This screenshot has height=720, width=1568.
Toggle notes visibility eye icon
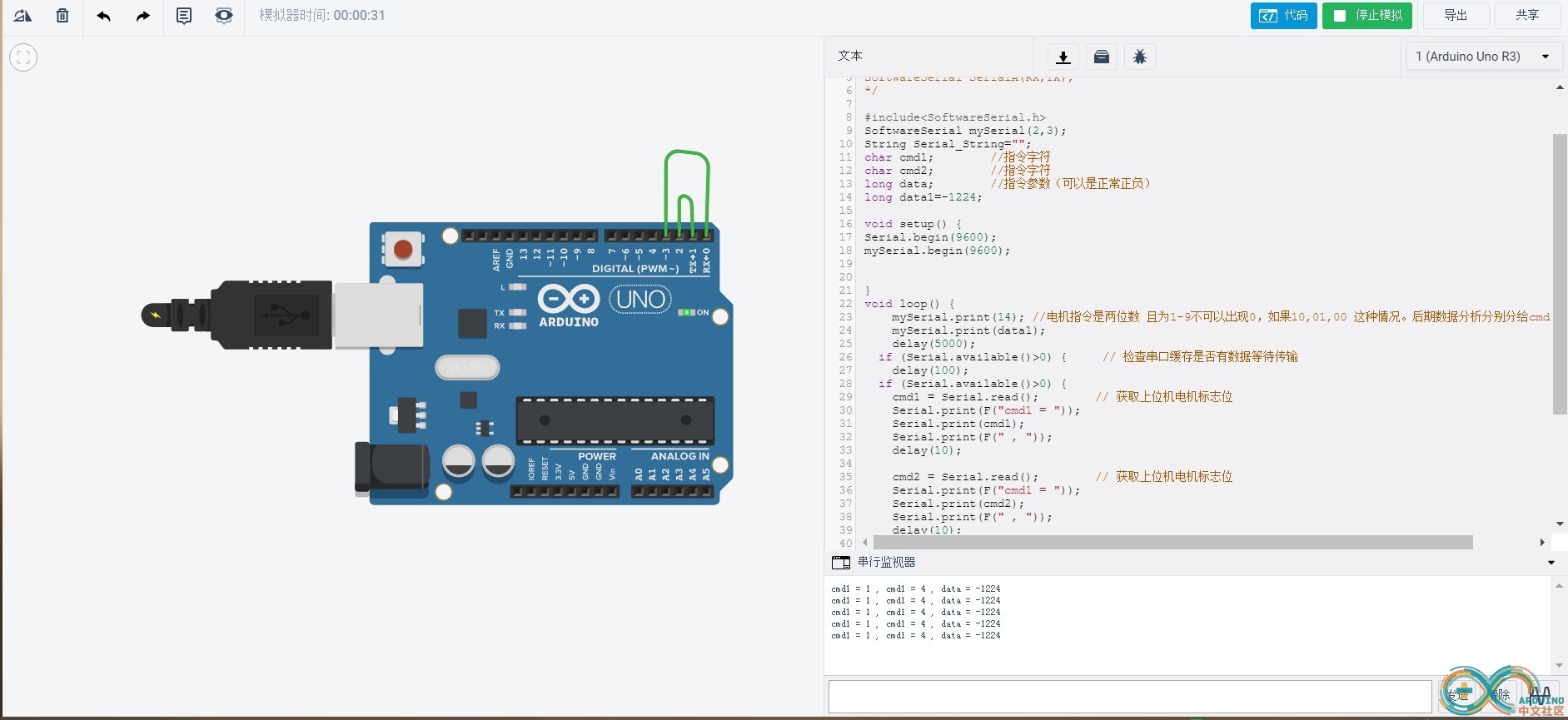coord(223,16)
